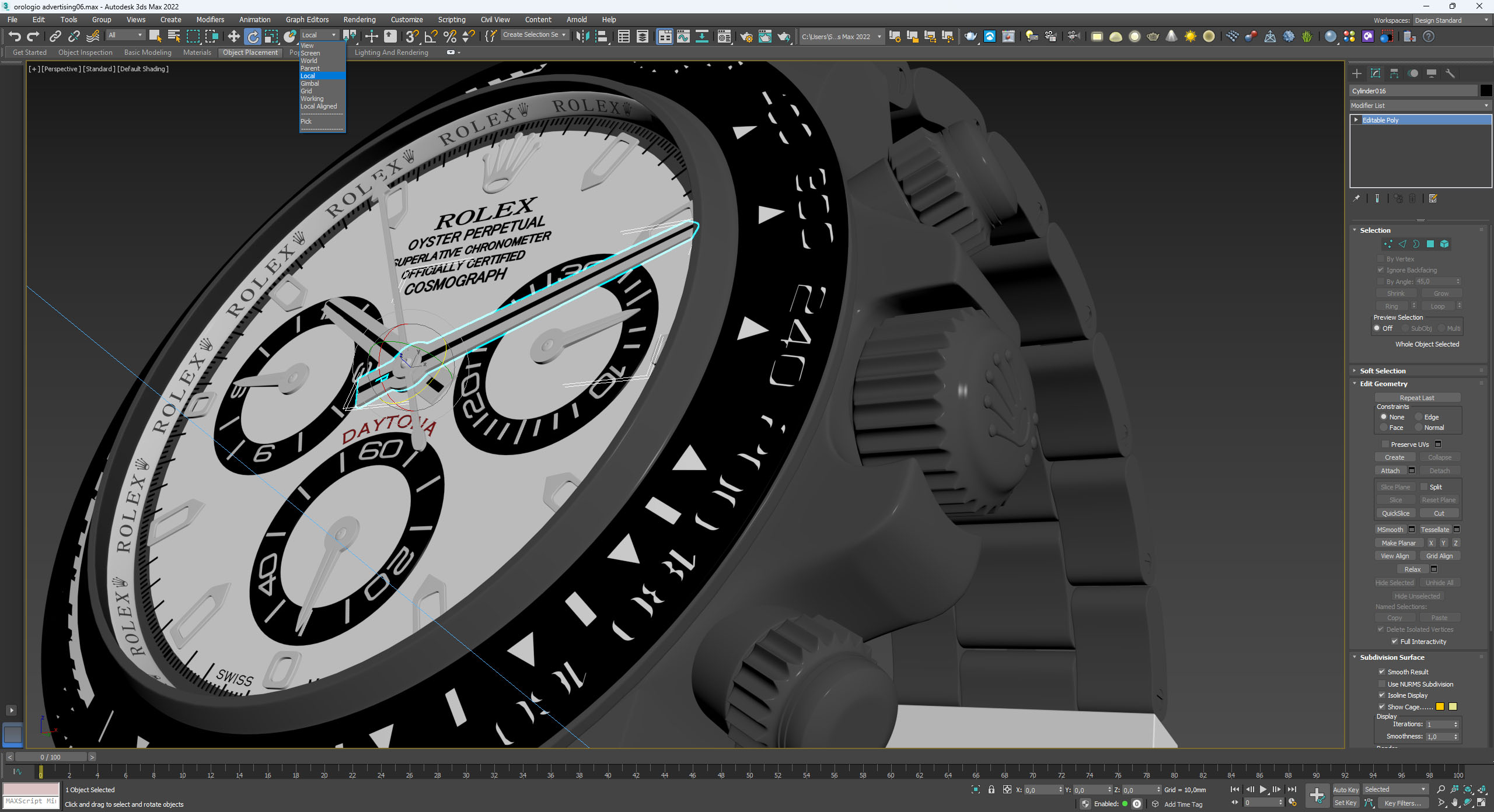
Task: Enable the Preserve UVs checkbox
Action: pos(1385,444)
